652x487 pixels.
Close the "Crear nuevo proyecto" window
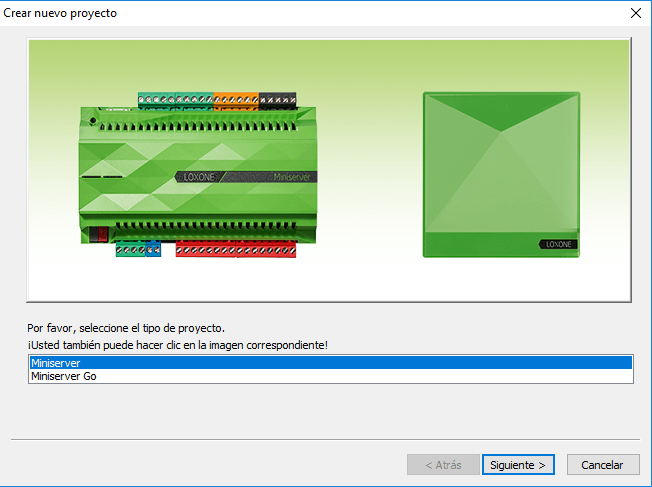pyautogui.click(x=635, y=13)
